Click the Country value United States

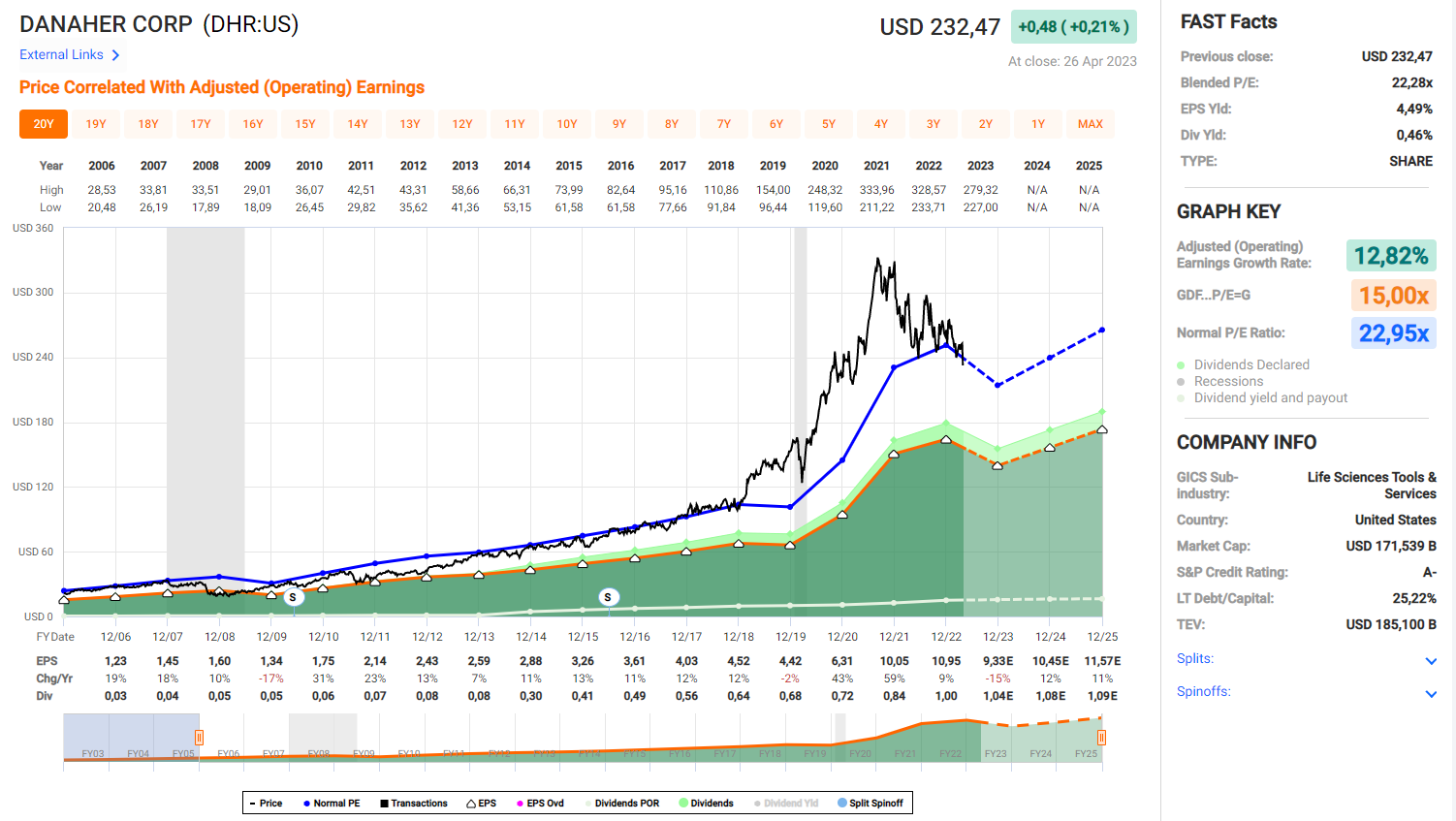point(1396,520)
